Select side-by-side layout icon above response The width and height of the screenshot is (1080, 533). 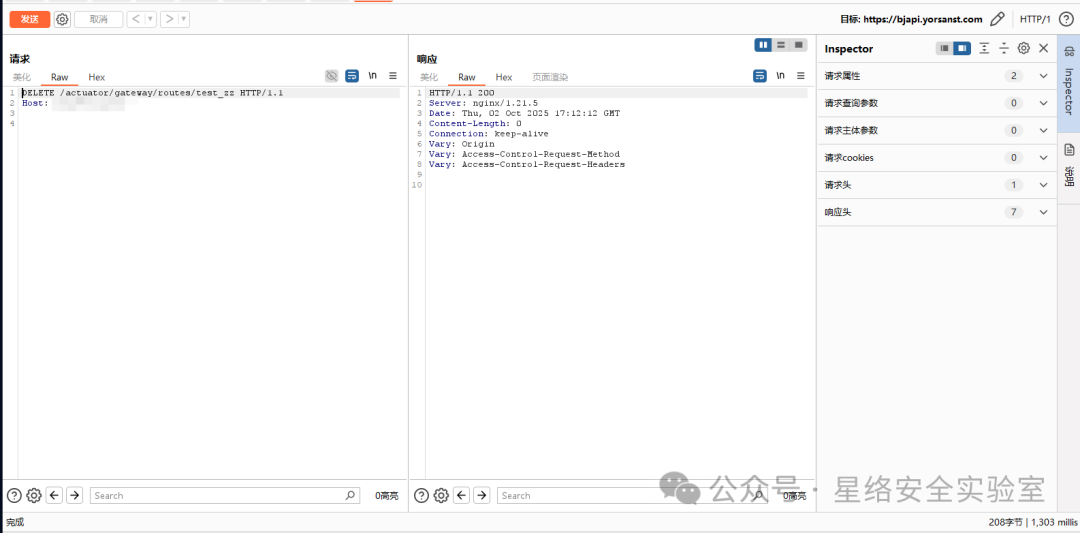tap(763, 45)
